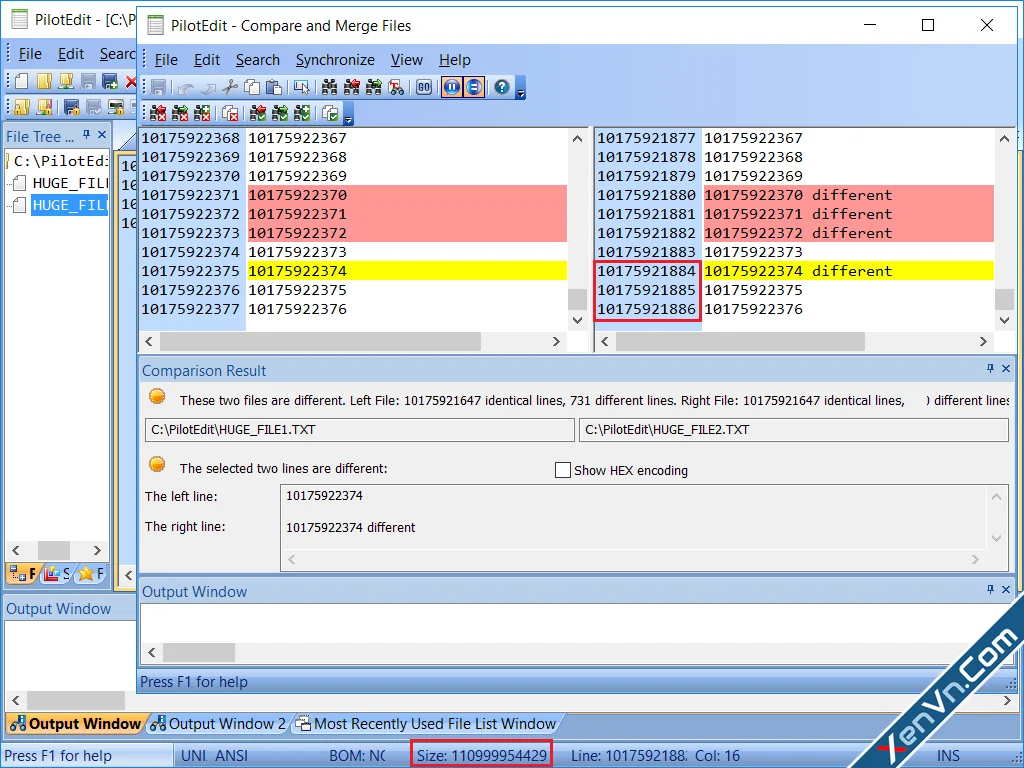Screen dimensions: 1024x768
Task: Pin the Output Window panel in compare window
Action: point(990,589)
